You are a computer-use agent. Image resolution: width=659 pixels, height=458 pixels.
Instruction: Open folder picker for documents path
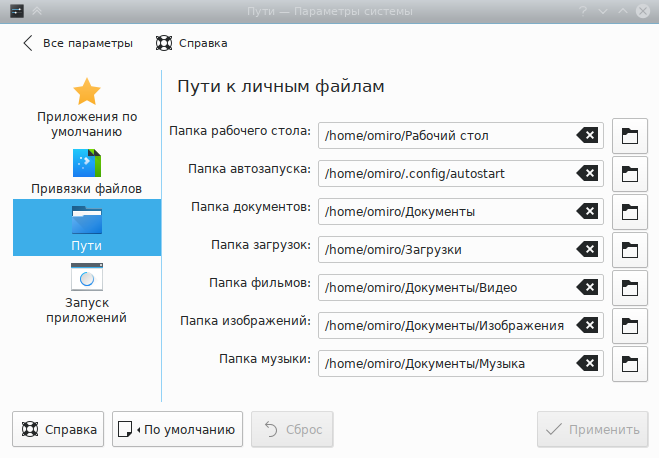[x=629, y=212]
